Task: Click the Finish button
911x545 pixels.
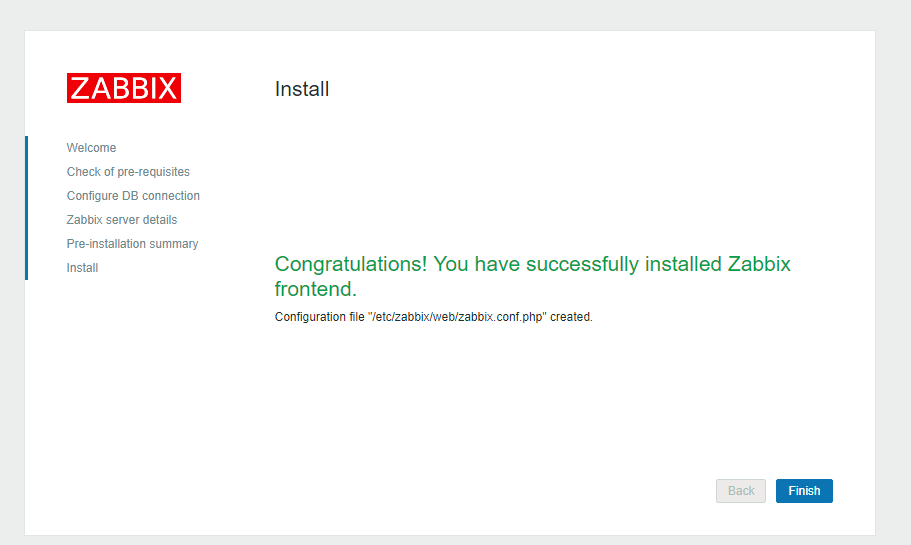Action: (804, 491)
